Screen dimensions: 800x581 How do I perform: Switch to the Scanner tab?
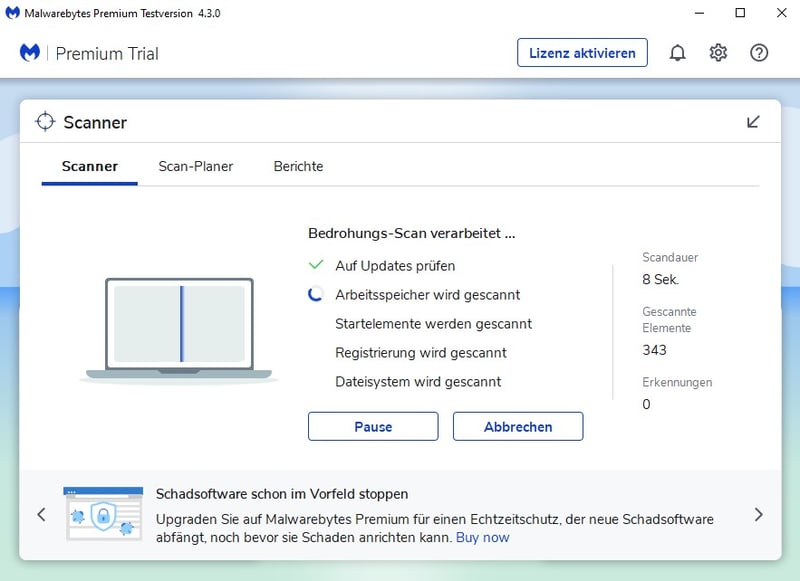[90, 167]
